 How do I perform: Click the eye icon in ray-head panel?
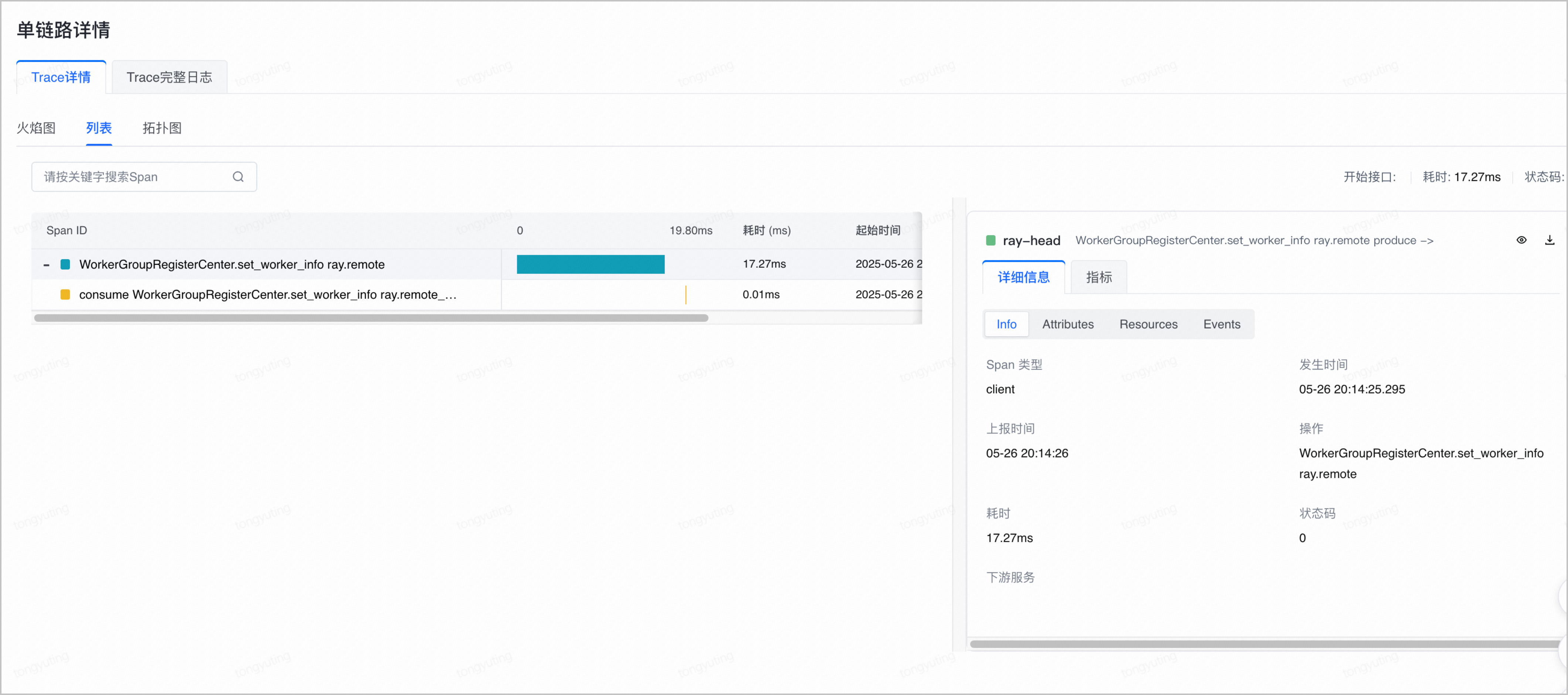(1521, 240)
